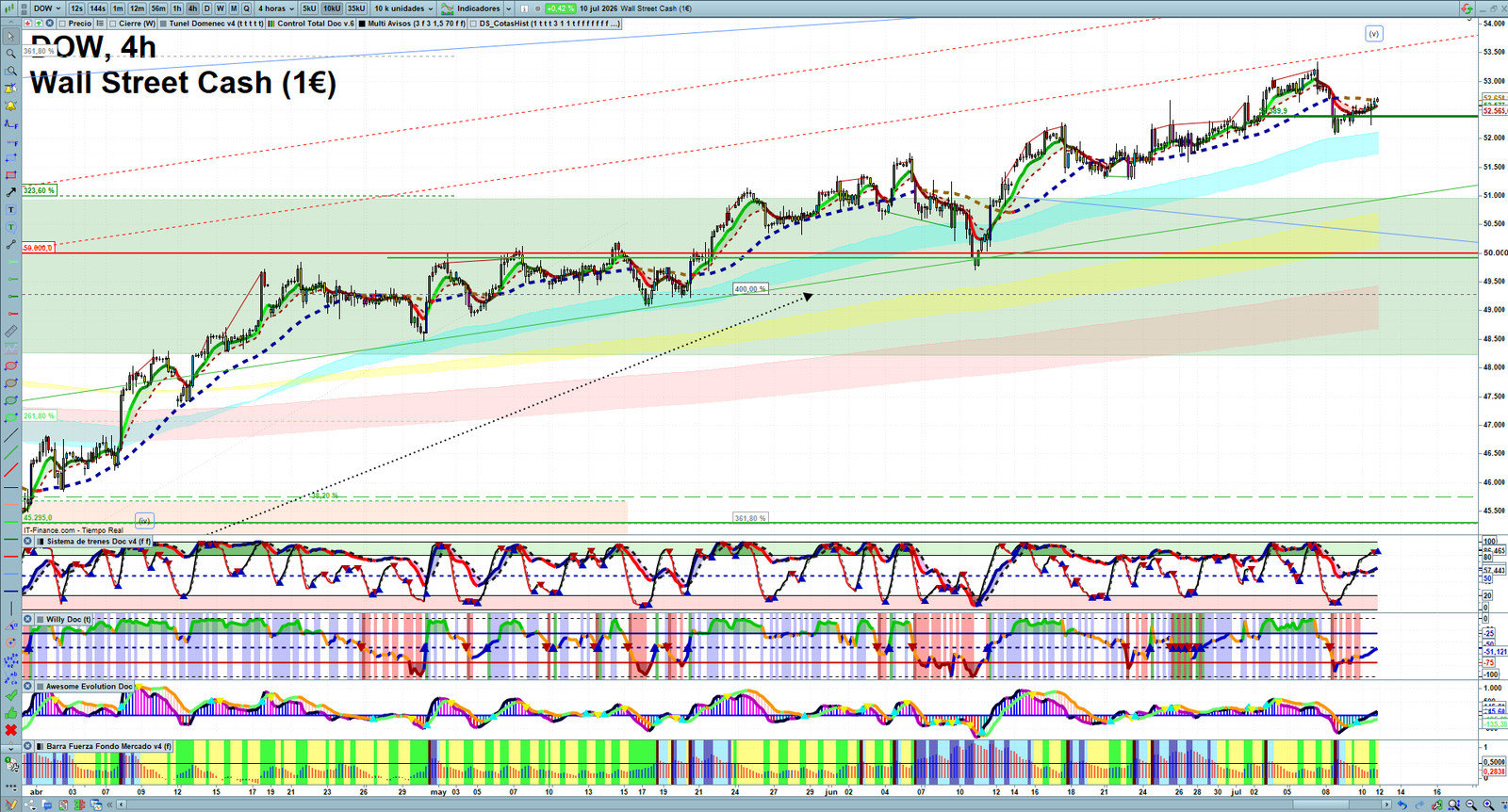
Task: Click the zoom in magnifier at bottom right
Action: 1488,805
